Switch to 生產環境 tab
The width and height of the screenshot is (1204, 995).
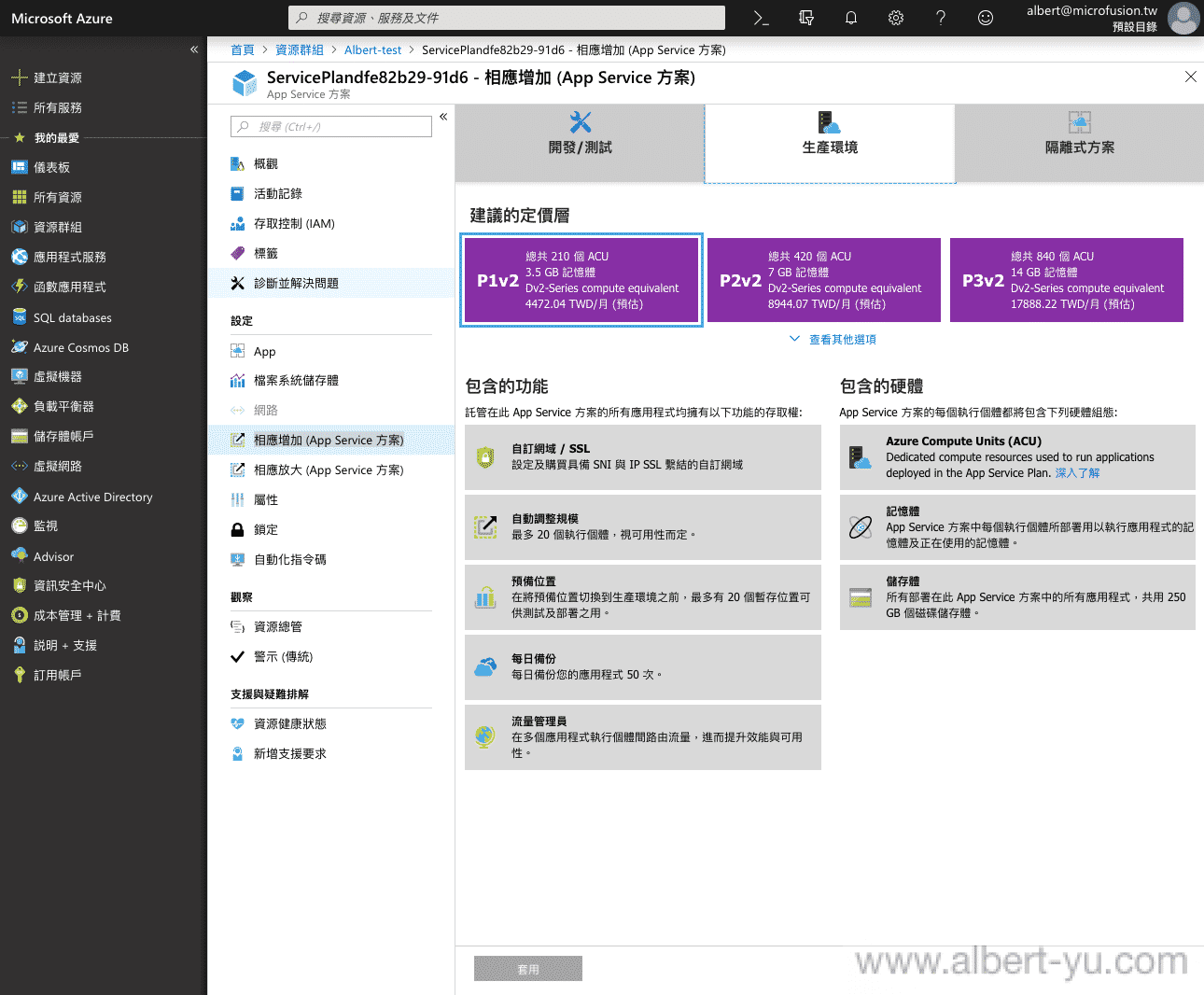[x=830, y=143]
